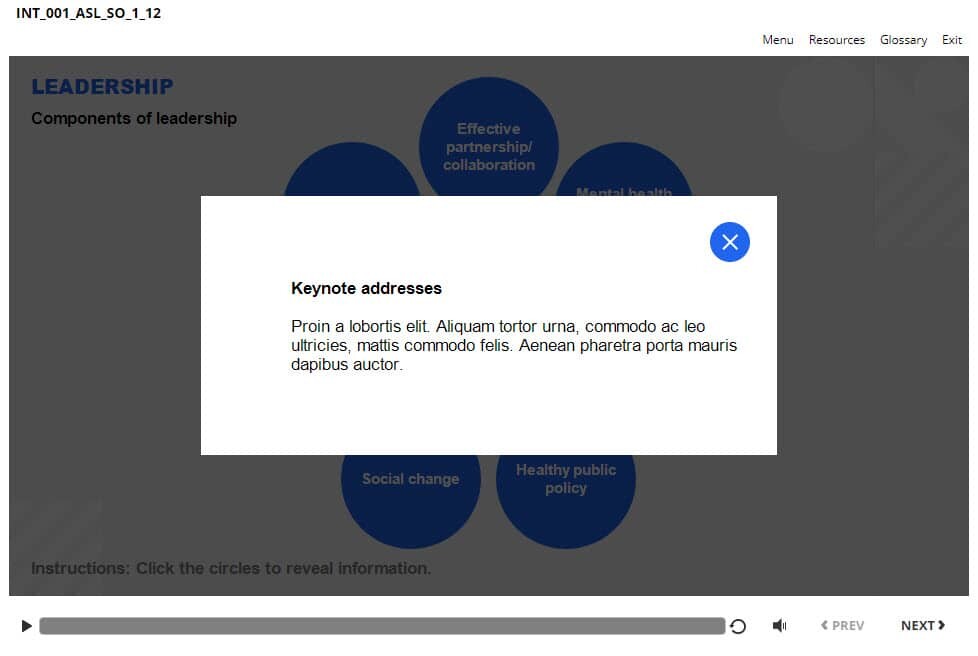Click the gray playback progress seekbar
The width and height of the screenshot is (978, 656).
point(381,626)
